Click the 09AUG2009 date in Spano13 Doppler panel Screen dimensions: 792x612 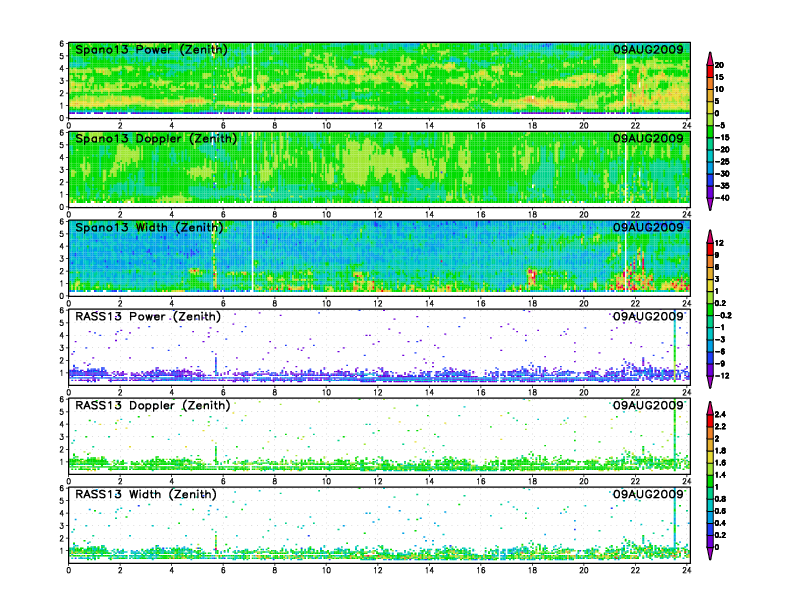648,138
